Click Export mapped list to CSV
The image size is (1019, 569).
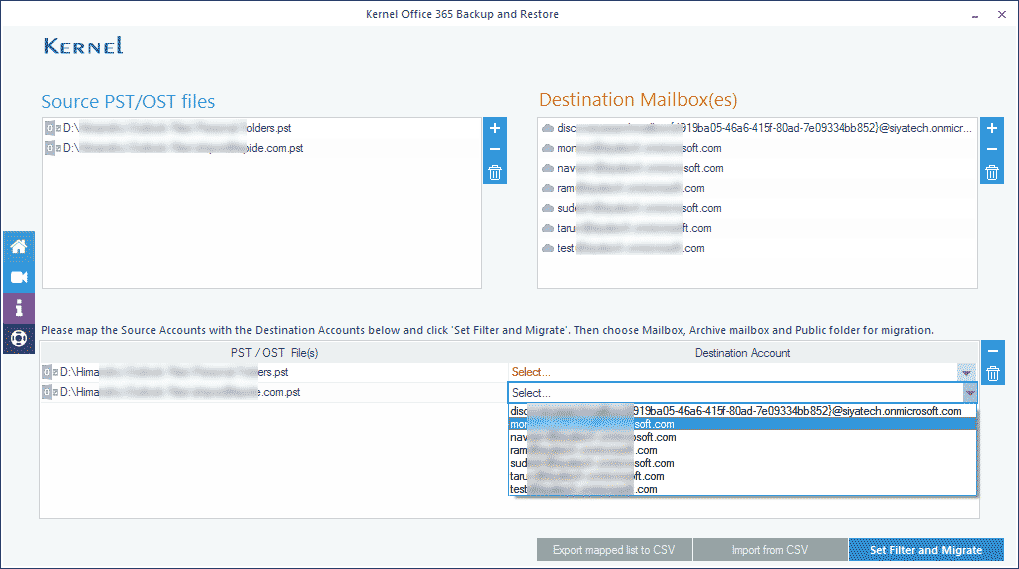tap(614, 550)
